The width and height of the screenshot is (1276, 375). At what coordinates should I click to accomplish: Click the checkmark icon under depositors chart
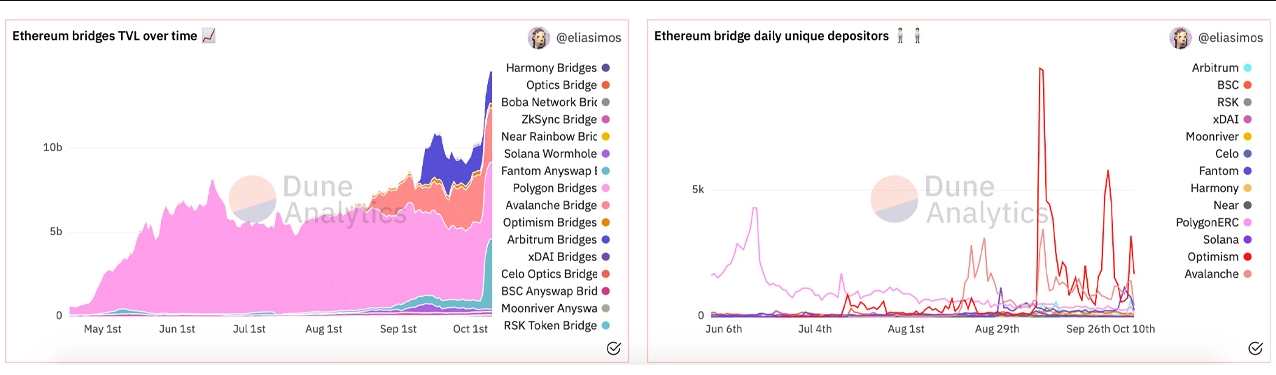click(1256, 348)
